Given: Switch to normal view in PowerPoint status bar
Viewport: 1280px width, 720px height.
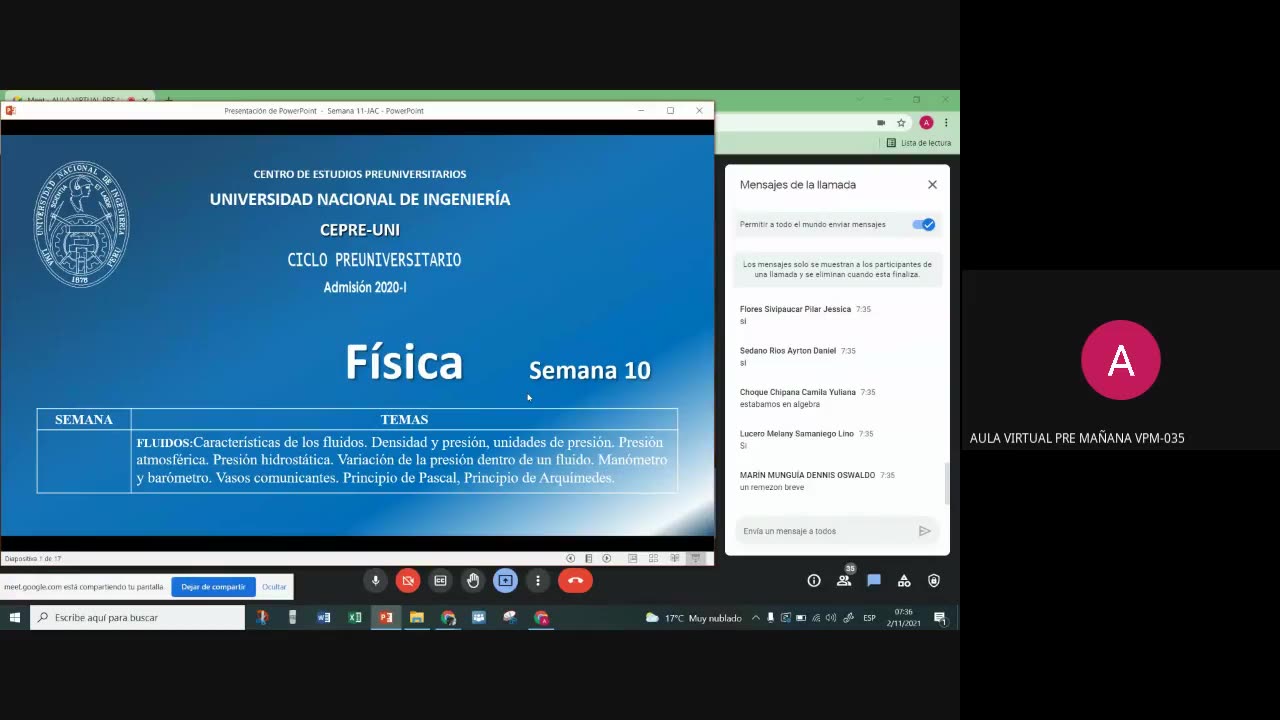Looking at the screenshot, I should point(632,559).
